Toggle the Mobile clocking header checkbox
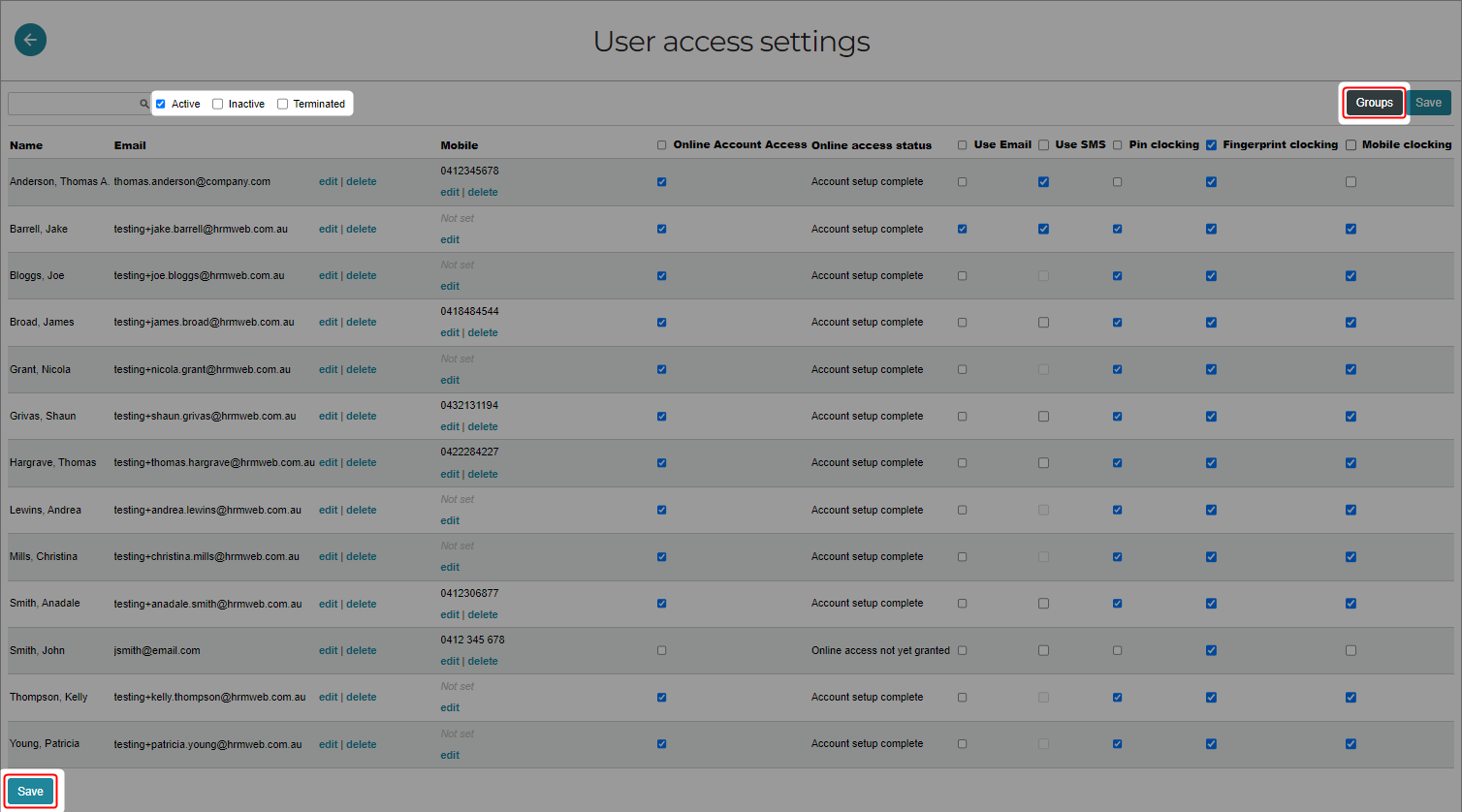 click(1351, 145)
